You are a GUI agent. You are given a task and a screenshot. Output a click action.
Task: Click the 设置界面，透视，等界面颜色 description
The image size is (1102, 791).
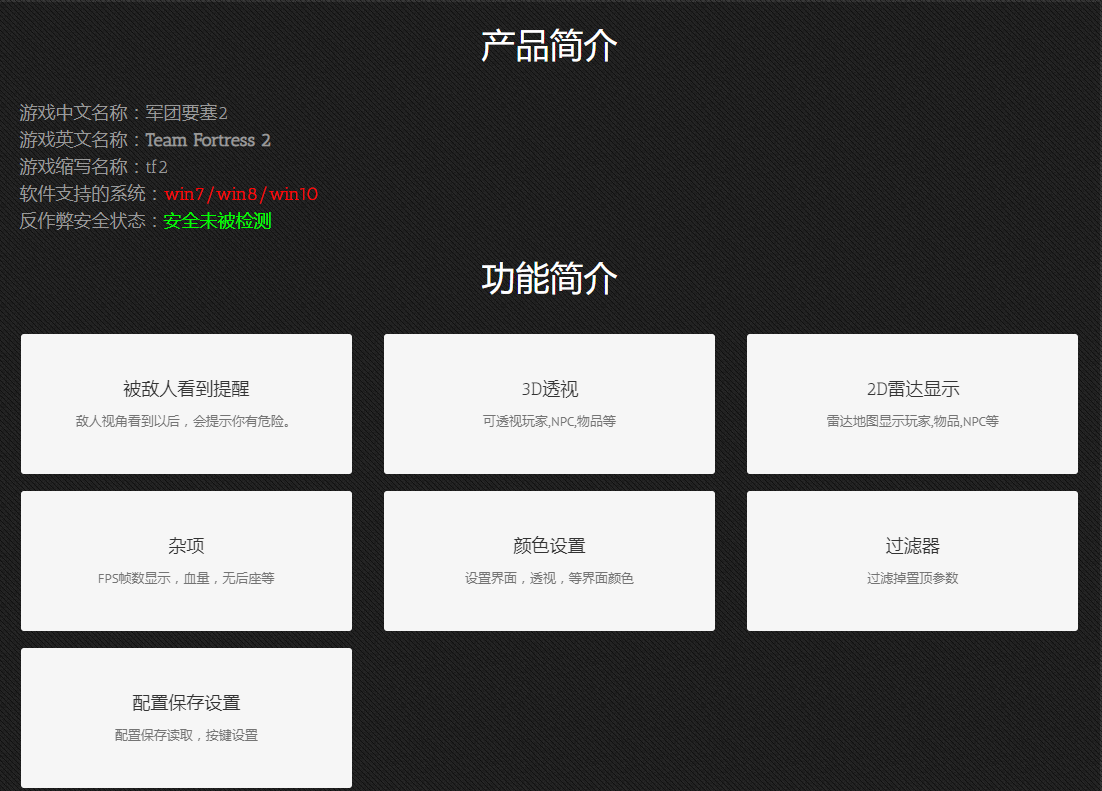(550, 578)
